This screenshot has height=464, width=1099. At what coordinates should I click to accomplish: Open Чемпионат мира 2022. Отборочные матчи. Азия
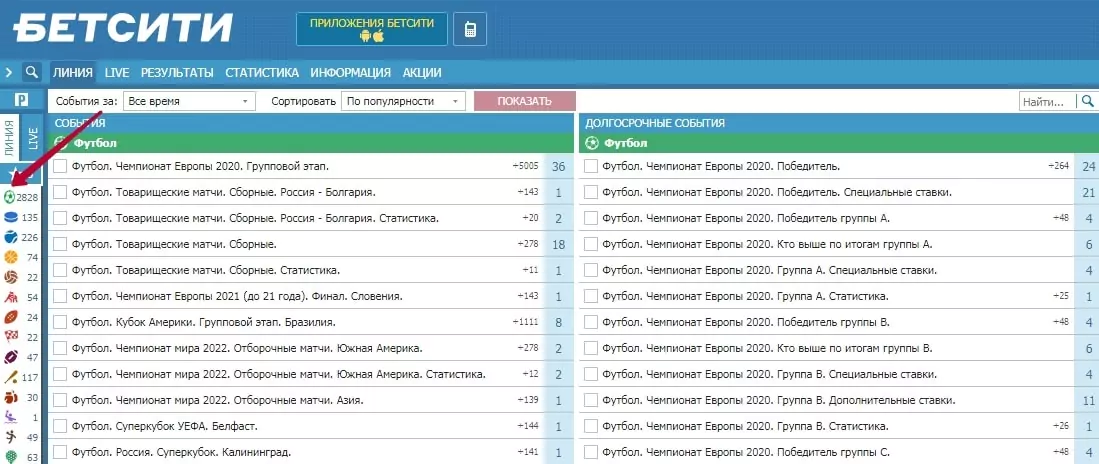217,400
